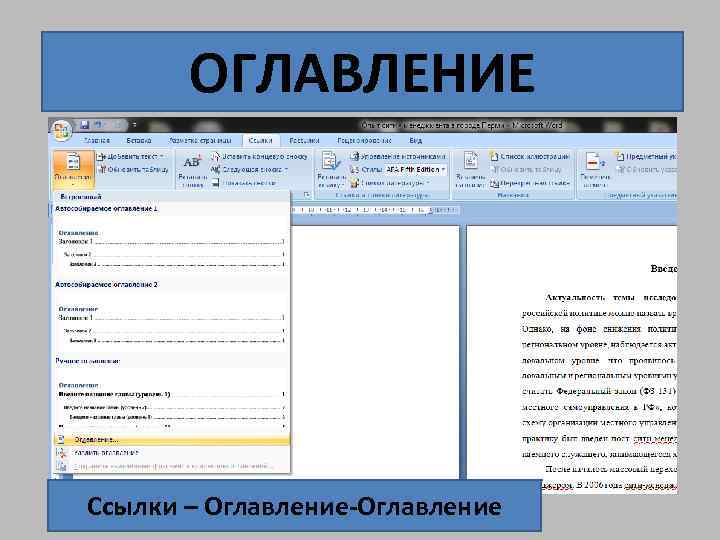Open the Рассылки ribbon tab

click(304, 141)
